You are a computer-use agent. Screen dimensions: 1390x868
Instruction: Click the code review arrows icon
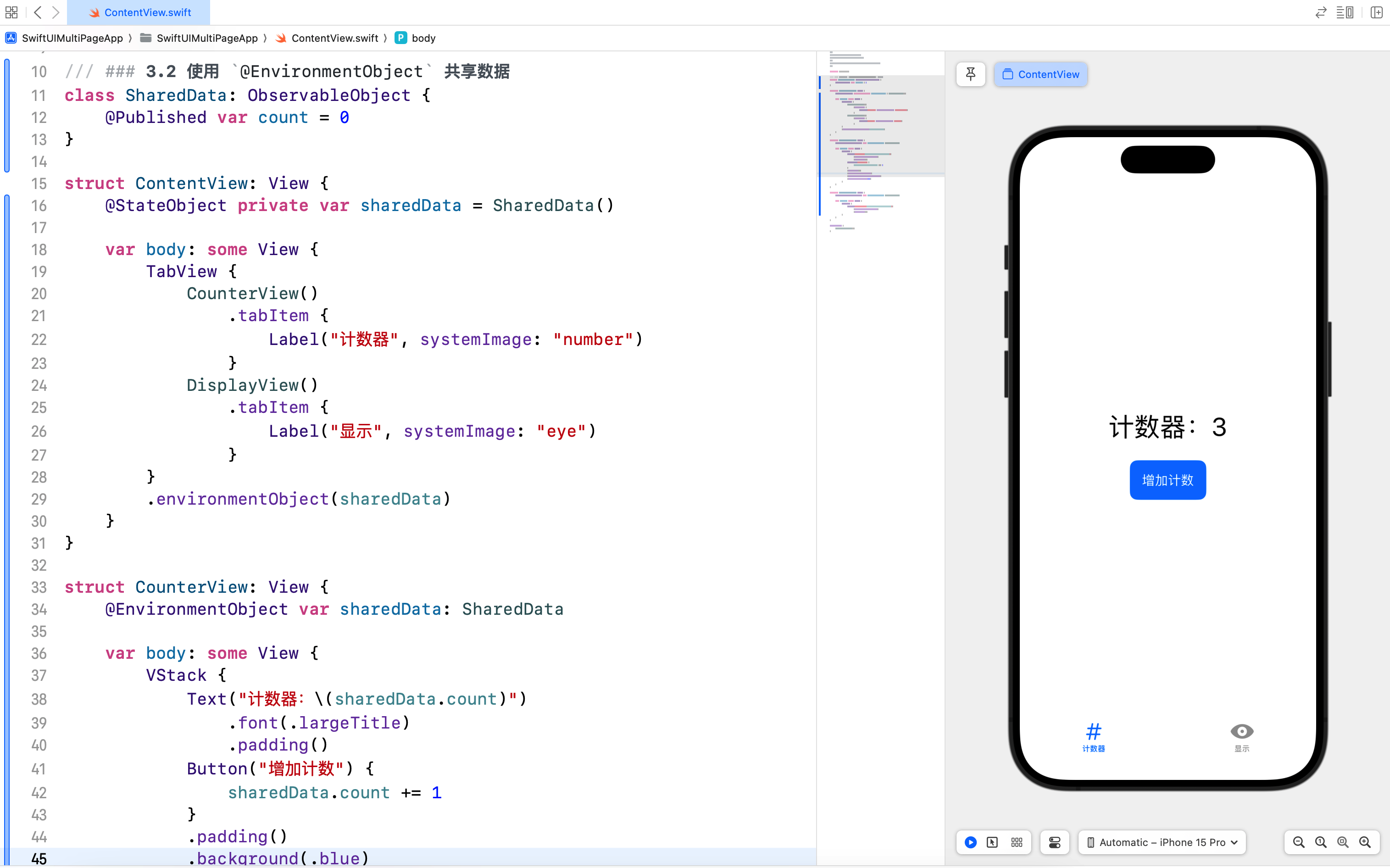(1321, 12)
